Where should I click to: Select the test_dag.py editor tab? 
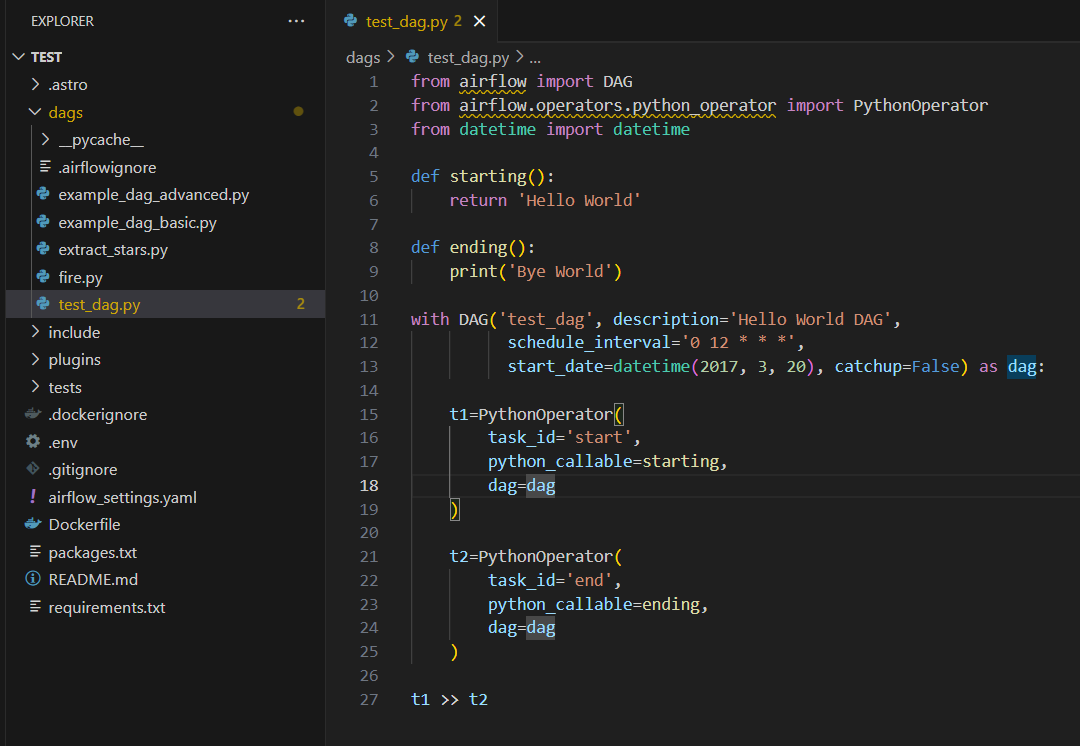406,21
